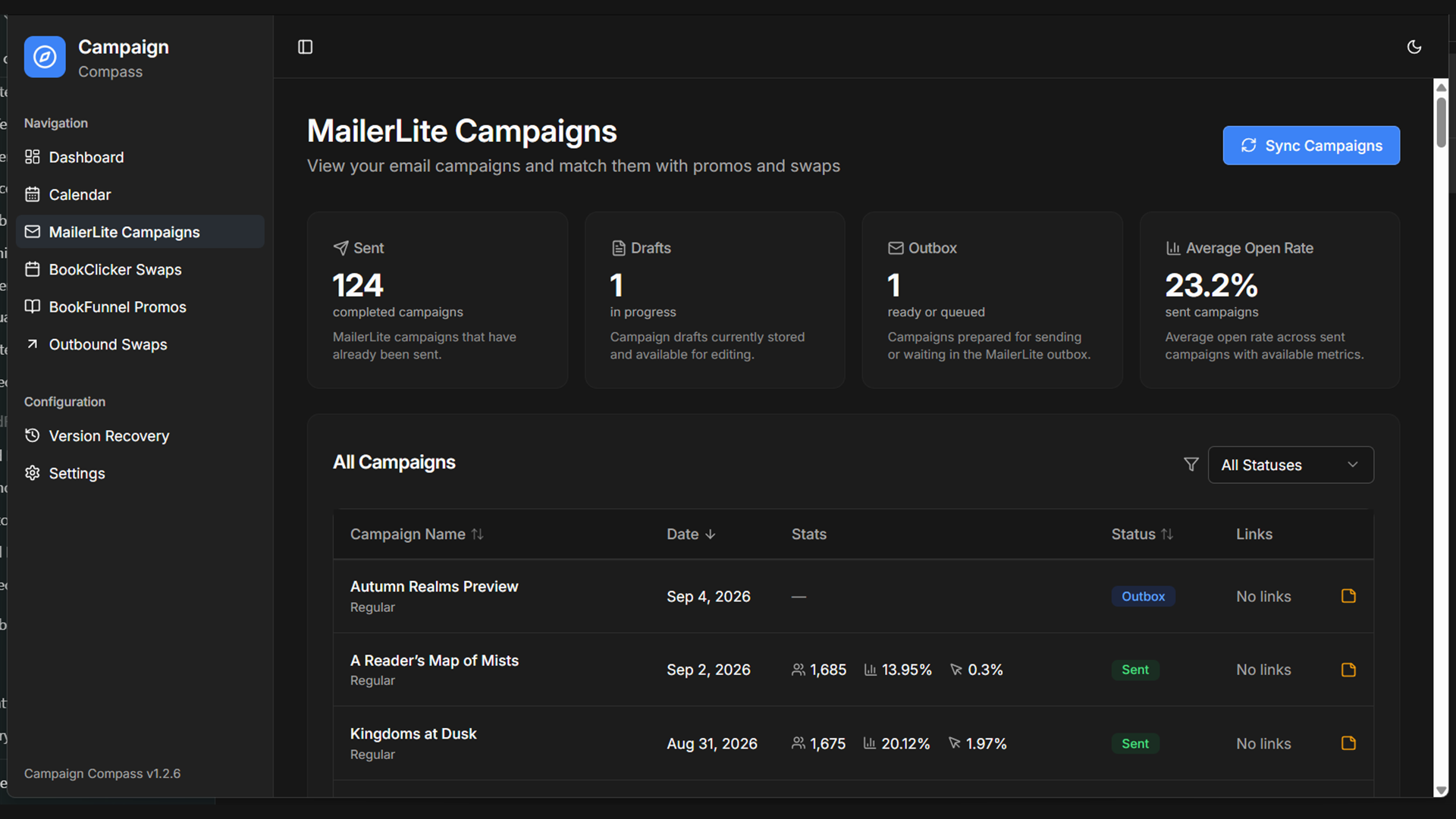Click the Stats column header
Image resolution: width=1456 pixels, height=819 pixels.
pos(809,534)
